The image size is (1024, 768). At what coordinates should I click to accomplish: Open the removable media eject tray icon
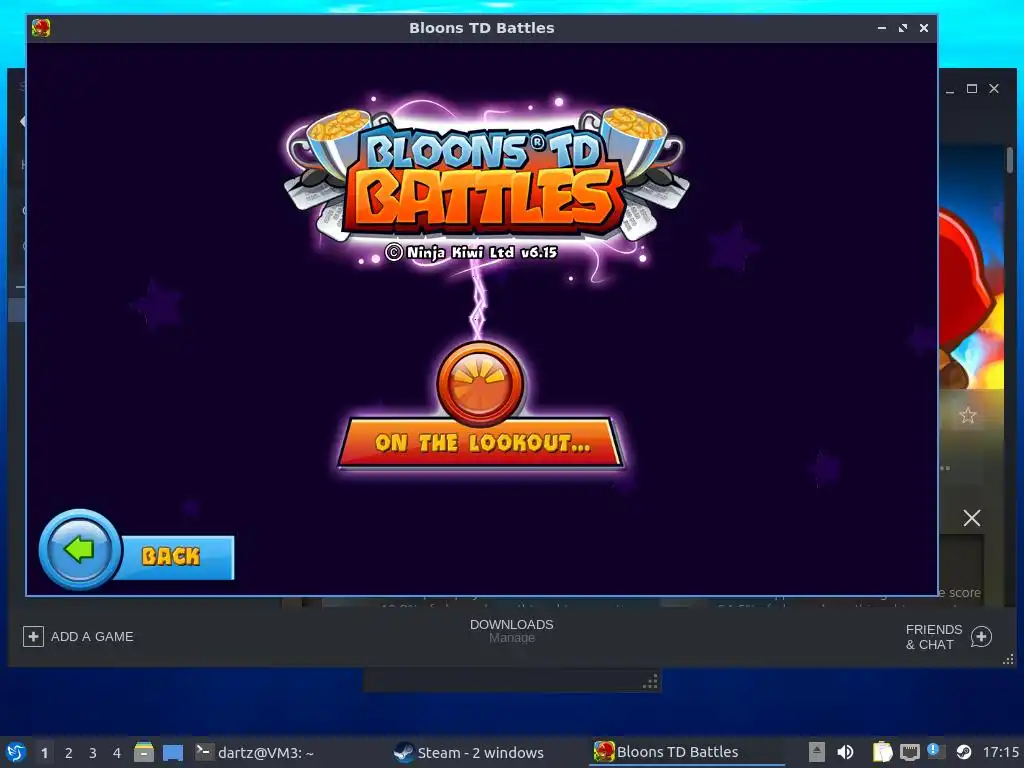tap(816, 752)
